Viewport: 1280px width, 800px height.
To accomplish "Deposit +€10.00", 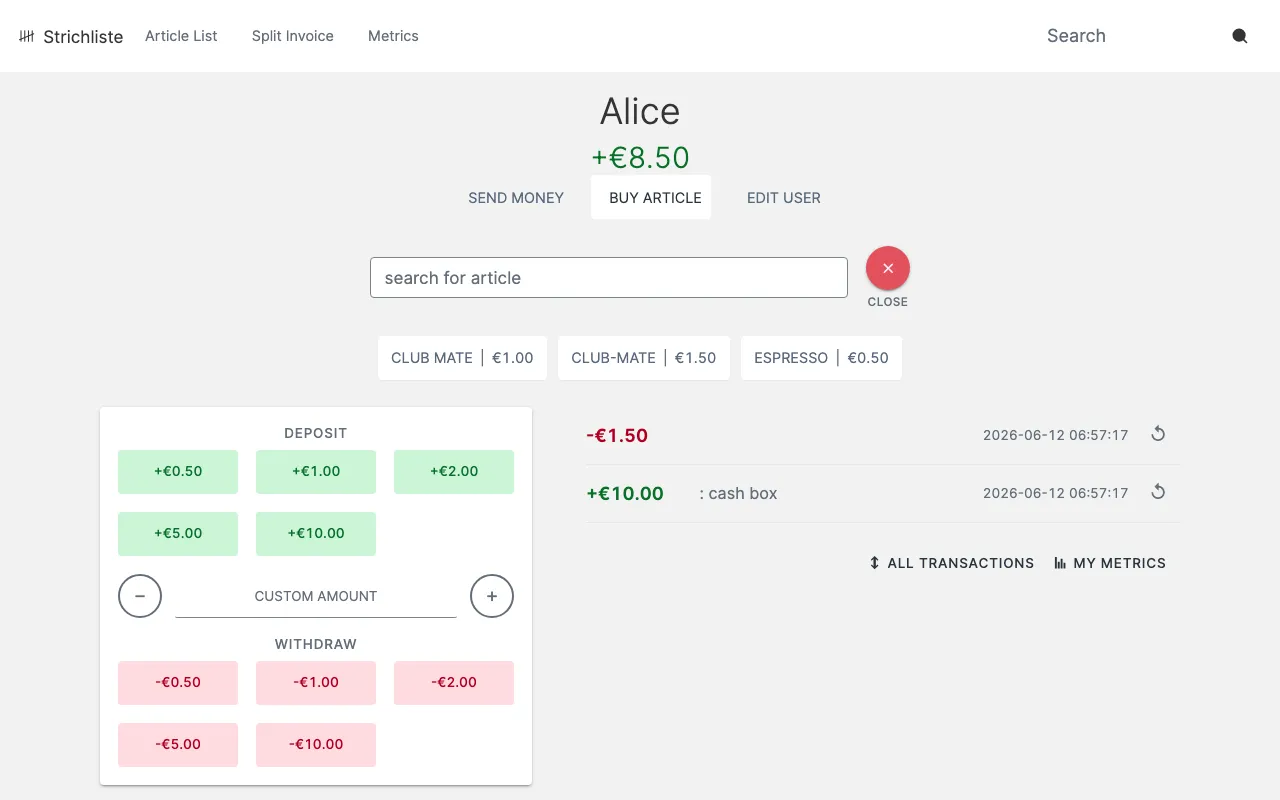I will (316, 534).
